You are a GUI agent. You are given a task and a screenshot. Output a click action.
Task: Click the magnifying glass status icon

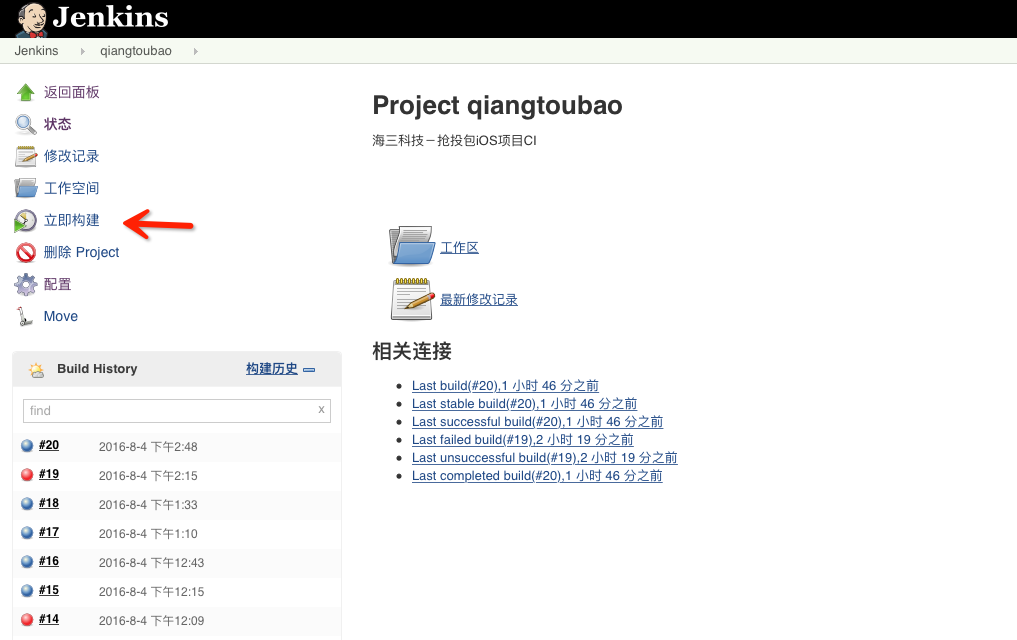click(26, 124)
